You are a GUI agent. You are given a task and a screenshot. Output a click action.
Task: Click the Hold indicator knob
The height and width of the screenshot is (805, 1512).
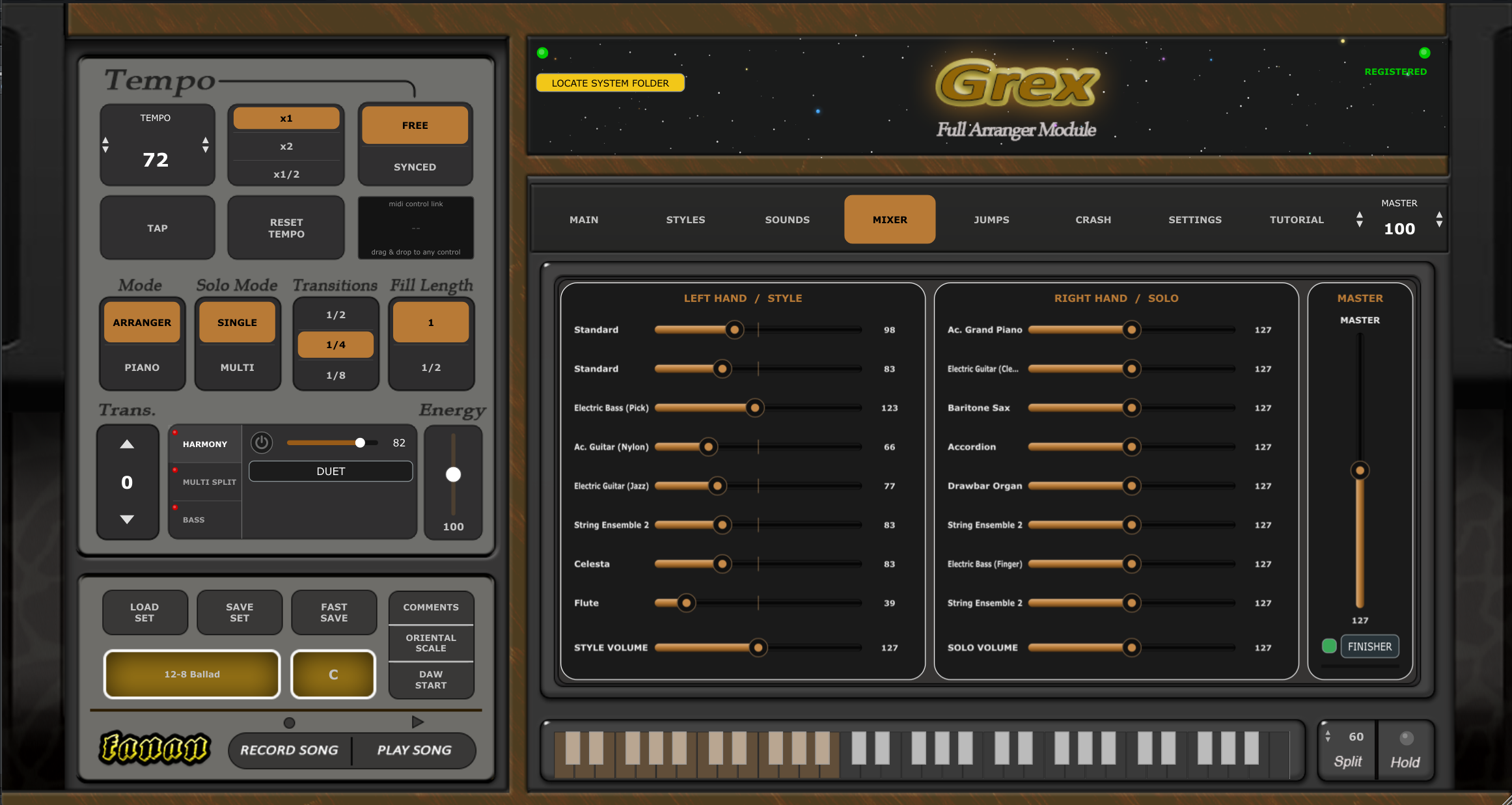(1406, 738)
